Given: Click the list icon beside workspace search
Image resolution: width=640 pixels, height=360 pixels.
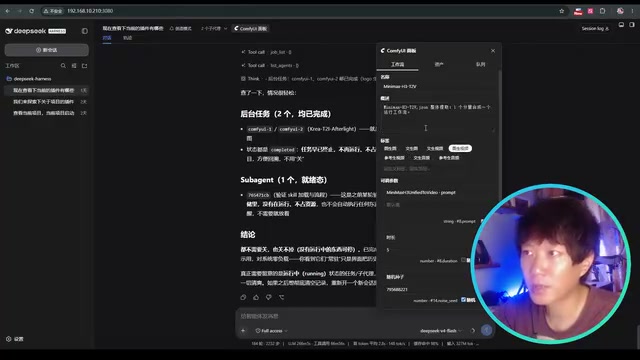Looking at the screenshot, I should pos(74,66).
